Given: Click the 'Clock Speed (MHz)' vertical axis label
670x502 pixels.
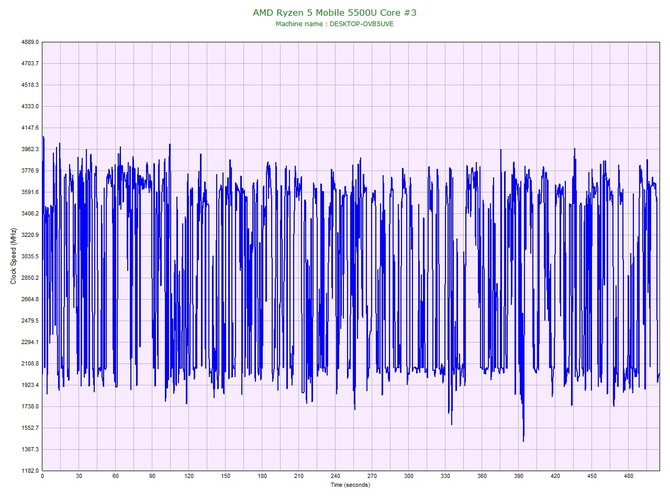Looking at the screenshot, I should (13, 256).
